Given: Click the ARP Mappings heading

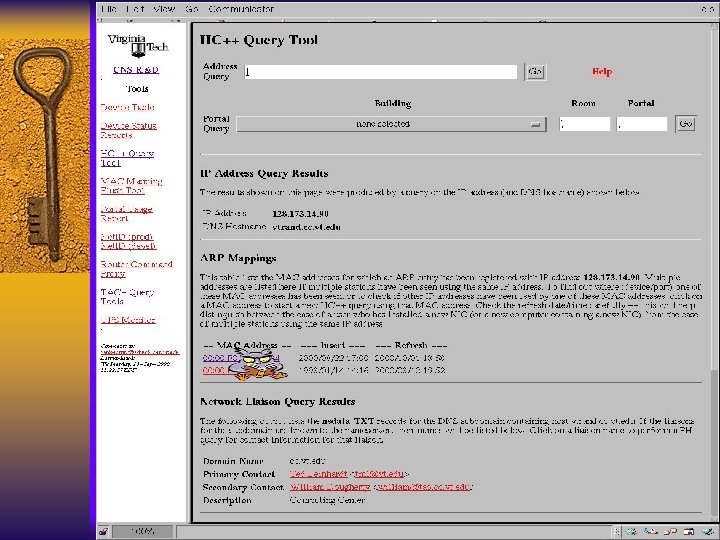Looking at the screenshot, I should point(238,258).
